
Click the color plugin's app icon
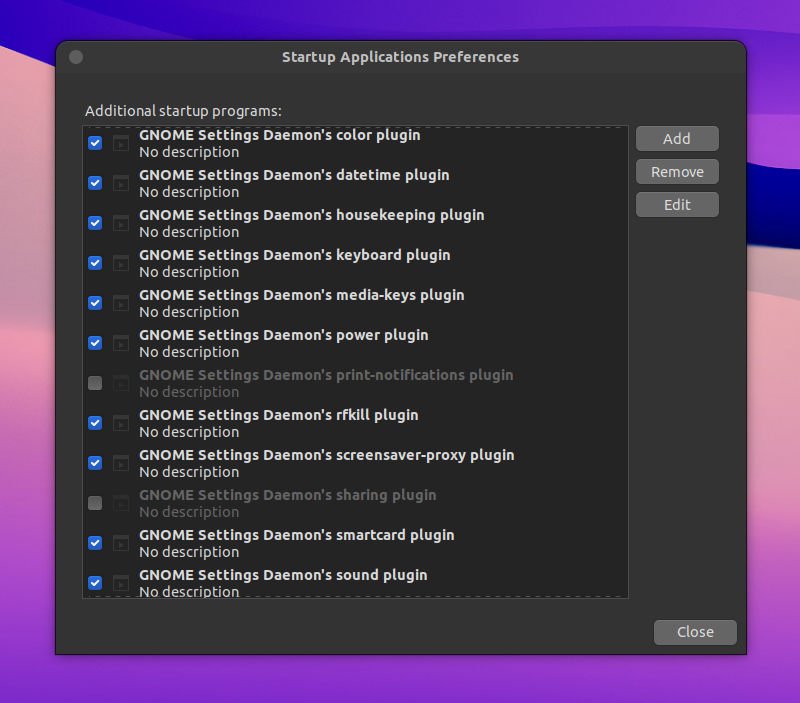click(121, 143)
